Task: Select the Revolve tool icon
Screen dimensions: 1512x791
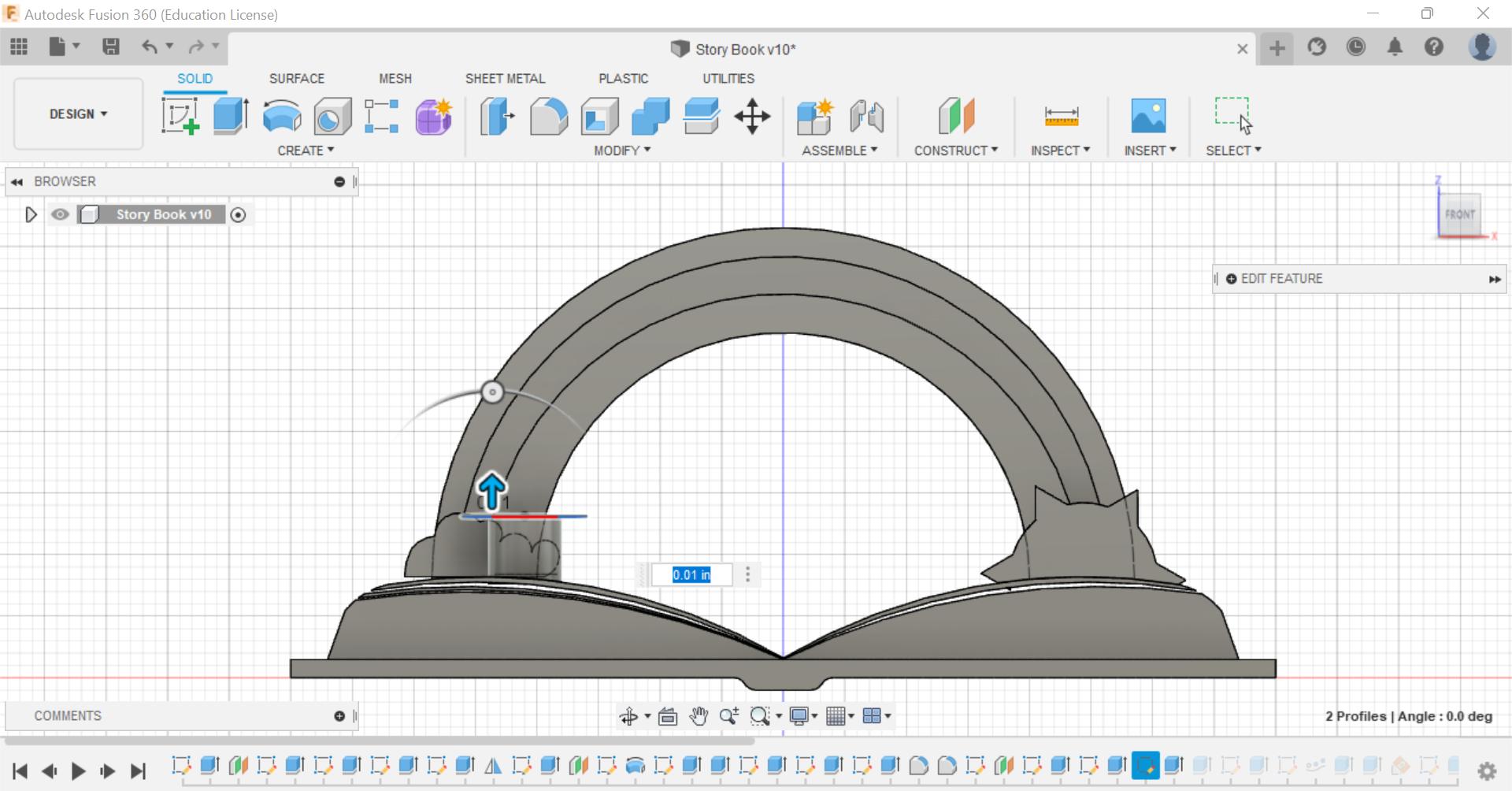Action: (x=281, y=117)
